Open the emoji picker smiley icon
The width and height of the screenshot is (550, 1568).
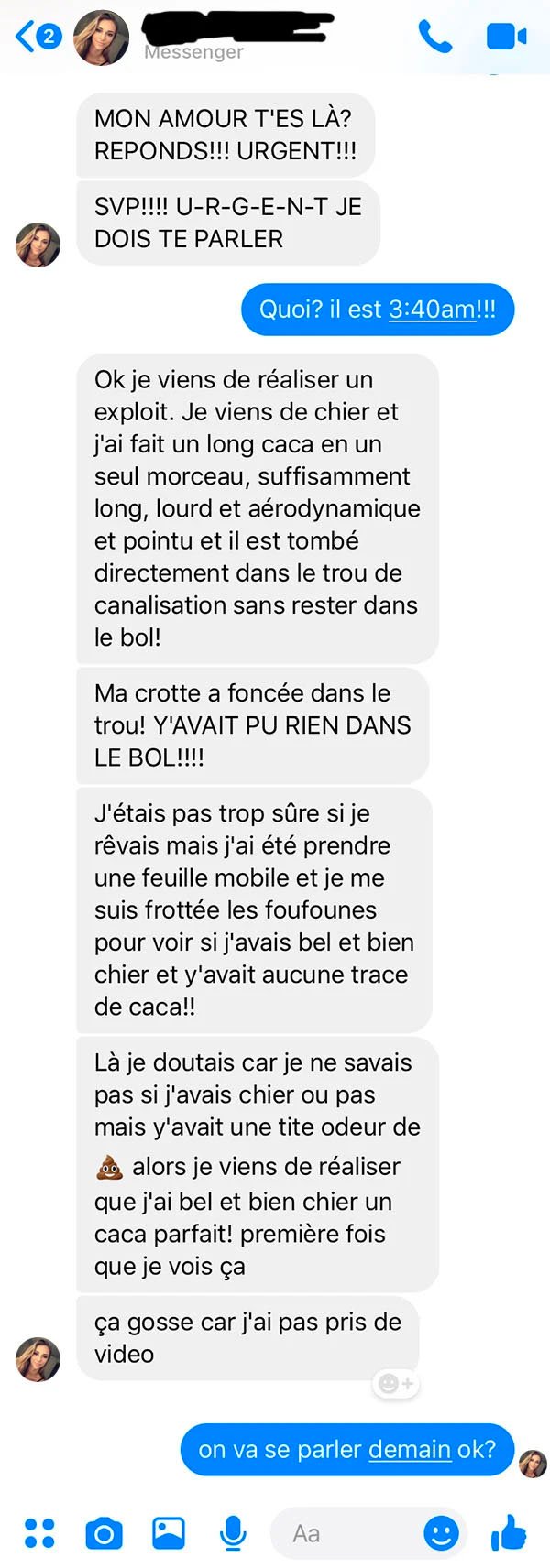pyautogui.click(x=441, y=1532)
